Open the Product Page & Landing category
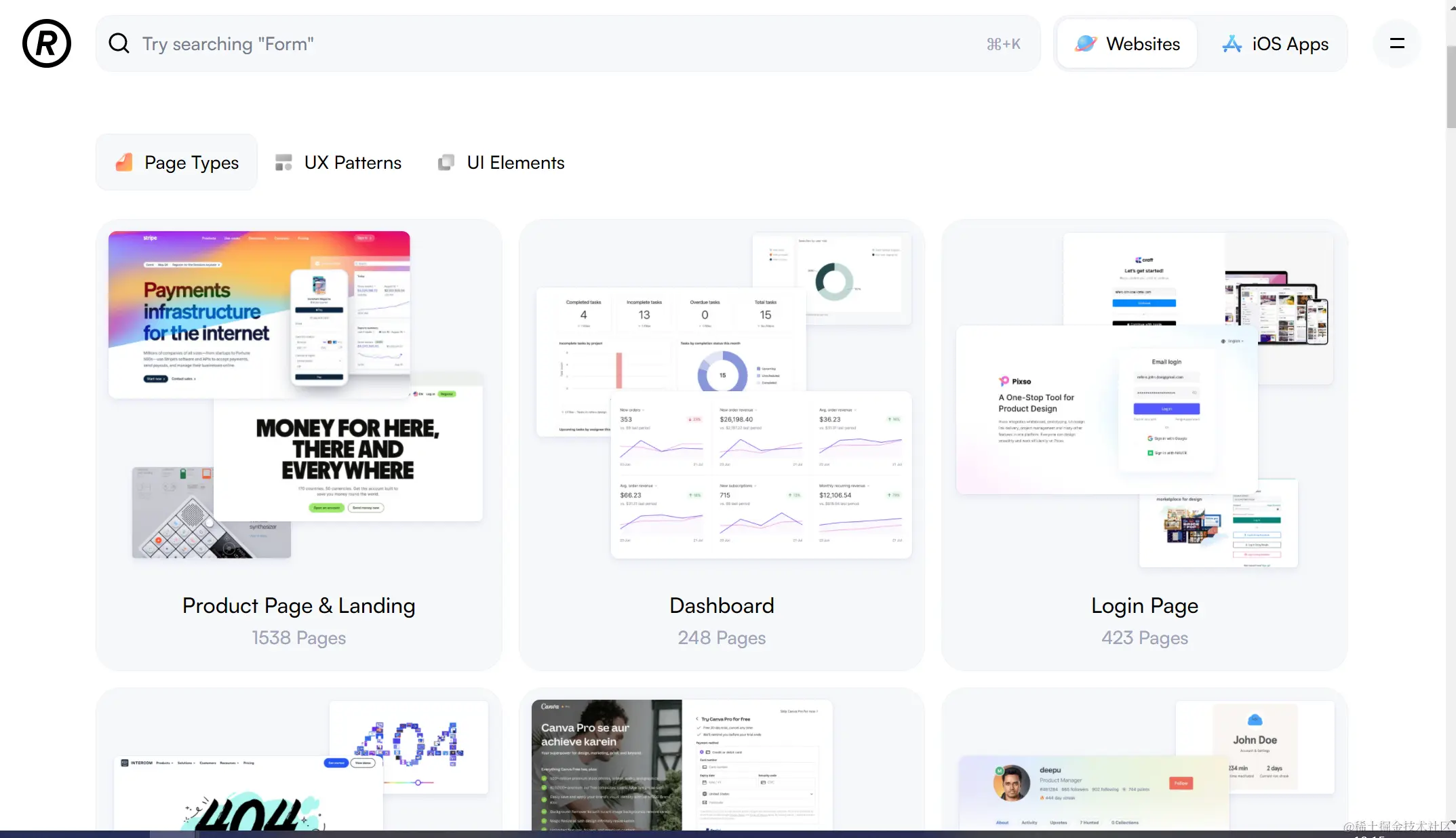This screenshot has width=1456, height=838. pyautogui.click(x=298, y=605)
